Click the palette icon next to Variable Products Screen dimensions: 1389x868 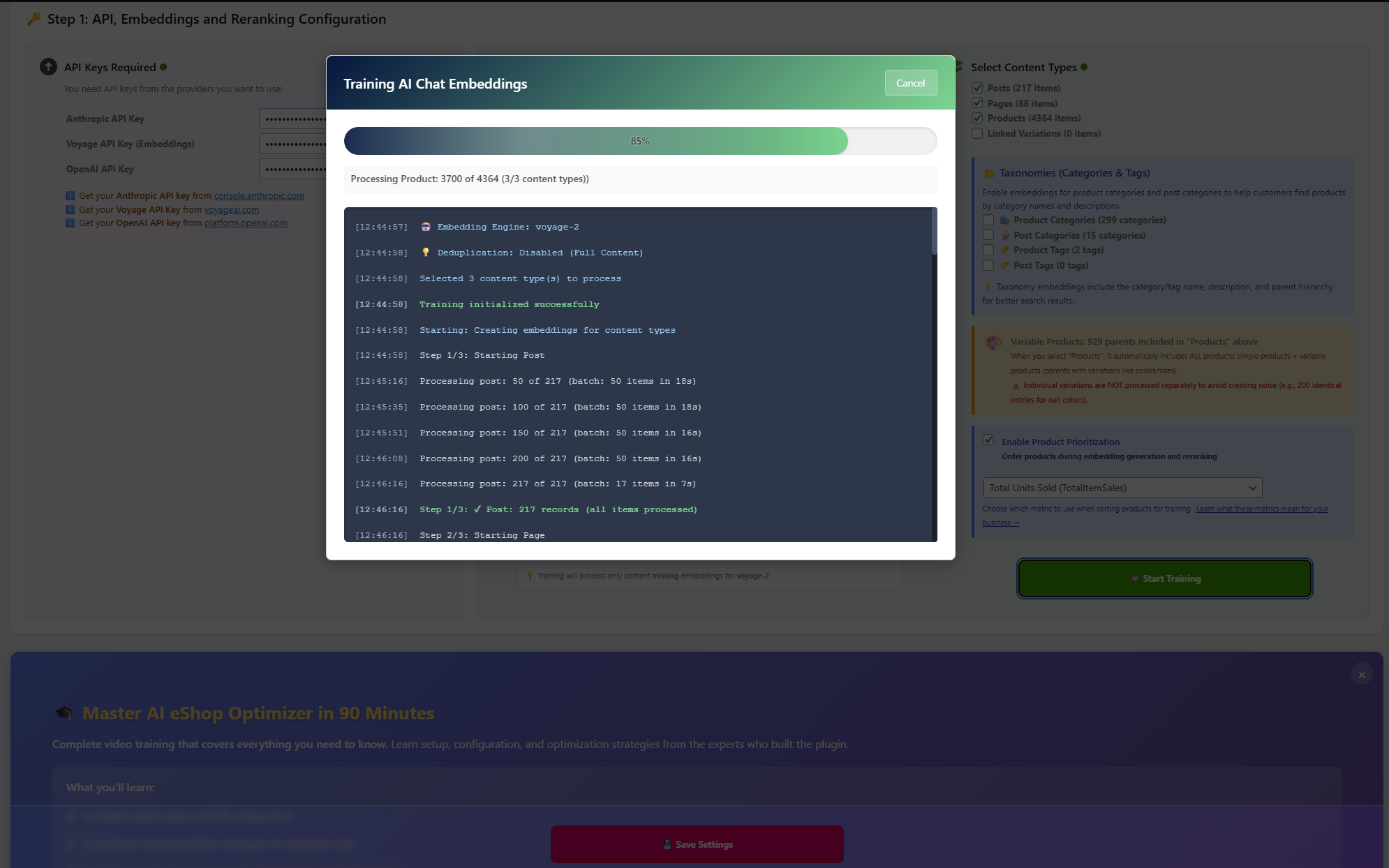tap(993, 343)
